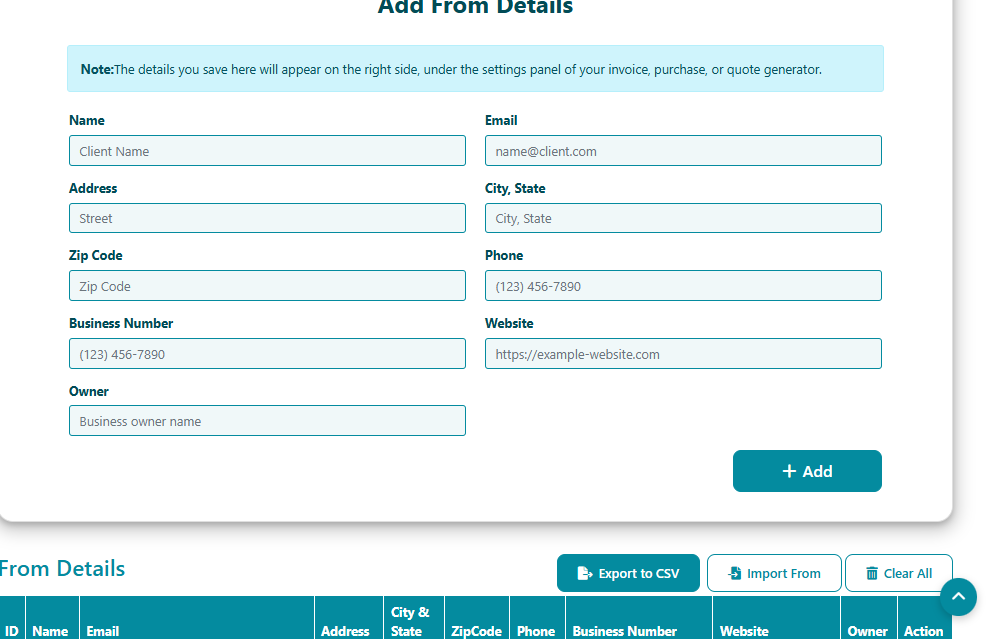Screen dimensions: 993x639
Task: Focus the Owner name field
Action: (x=267, y=421)
